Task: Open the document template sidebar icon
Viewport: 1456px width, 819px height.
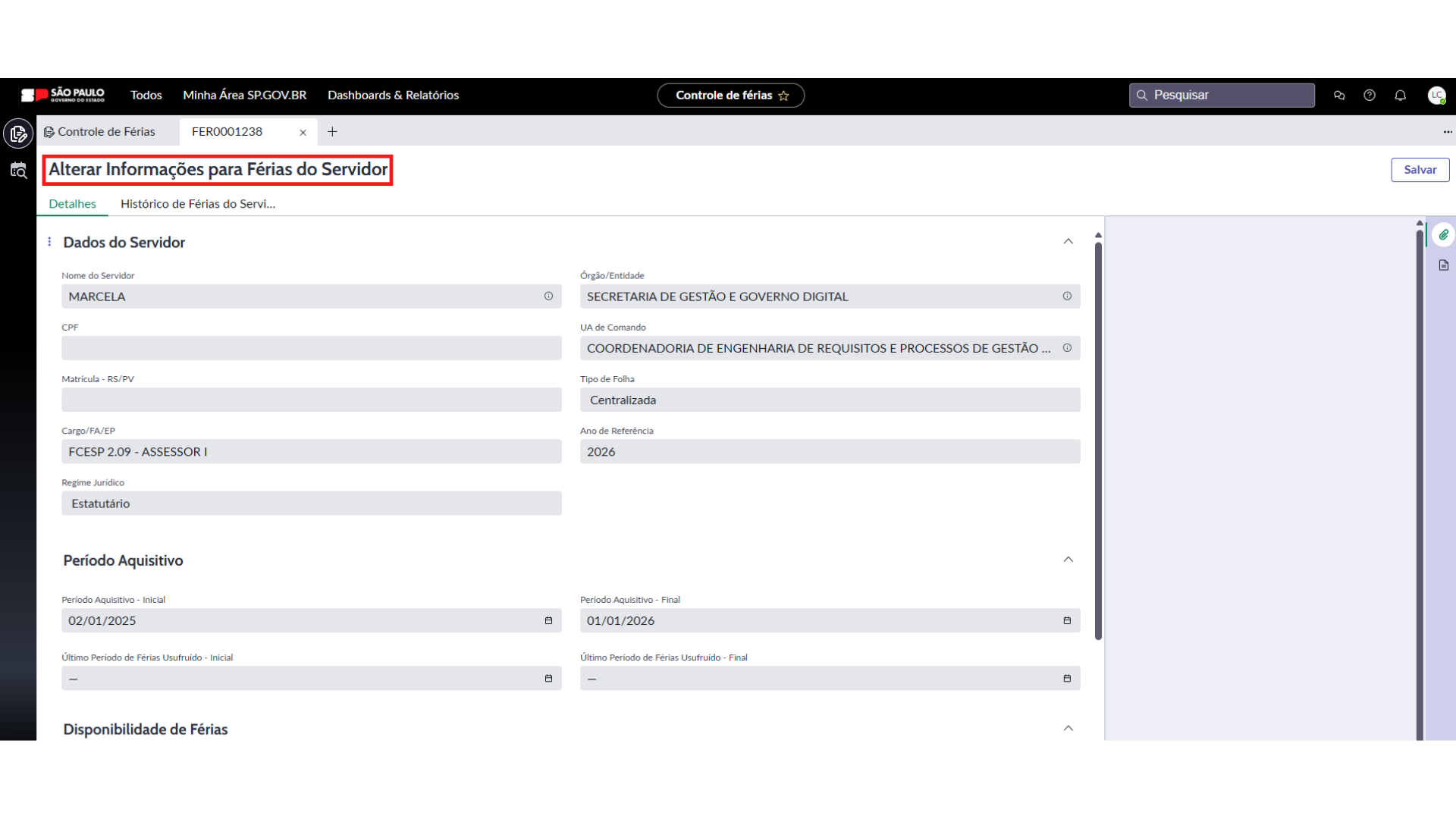Action: coord(1443,265)
